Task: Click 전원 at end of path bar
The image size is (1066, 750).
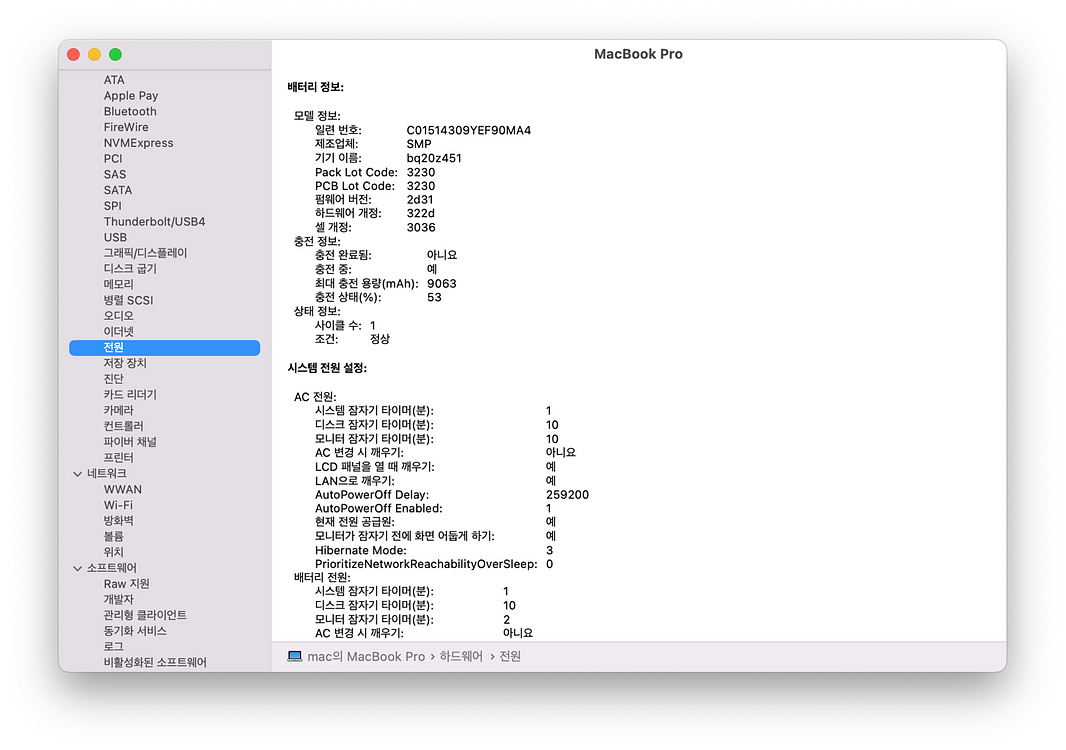Action: pyautogui.click(x=510, y=656)
